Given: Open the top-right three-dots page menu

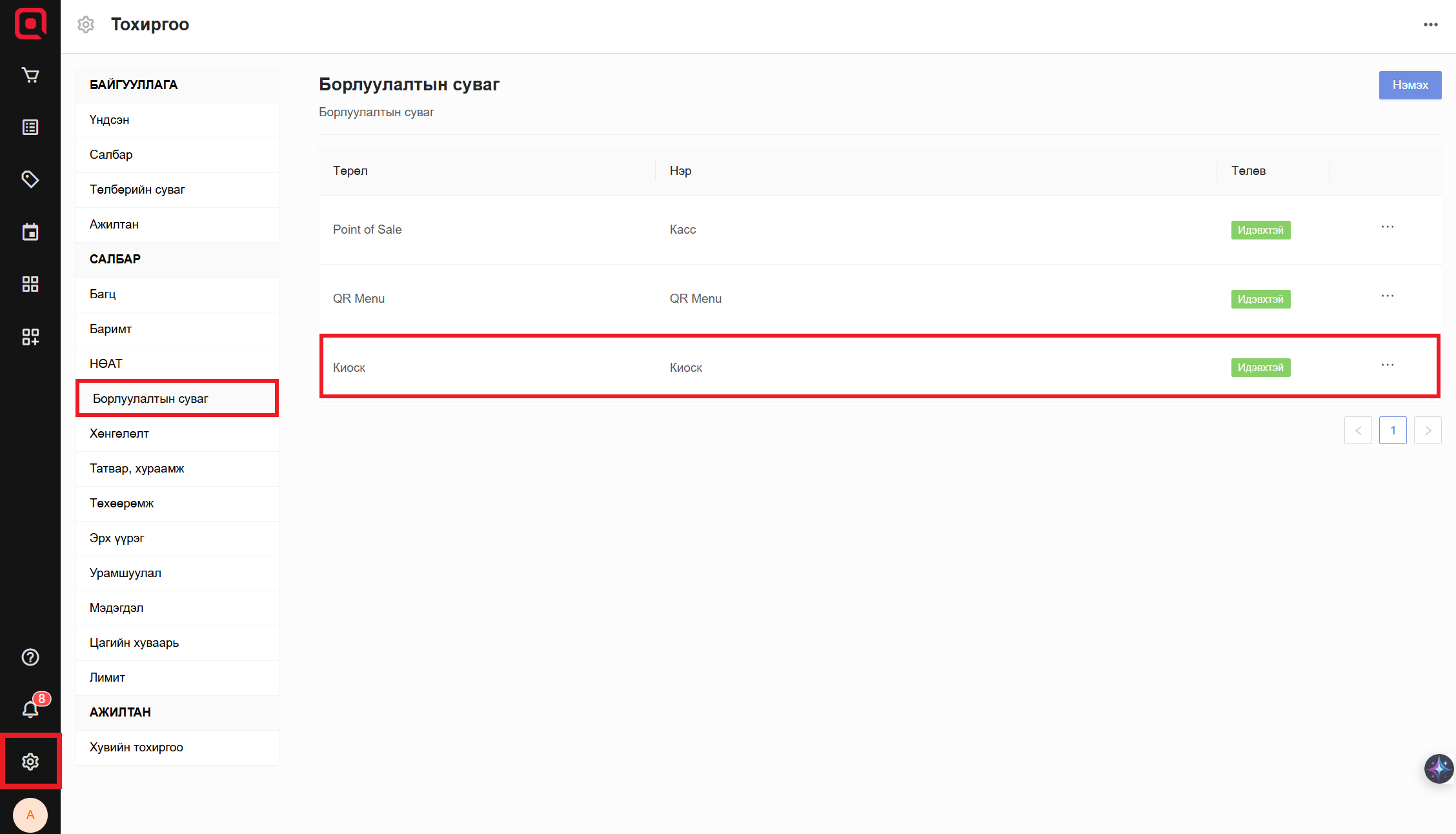Looking at the screenshot, I should point(1431,25).
